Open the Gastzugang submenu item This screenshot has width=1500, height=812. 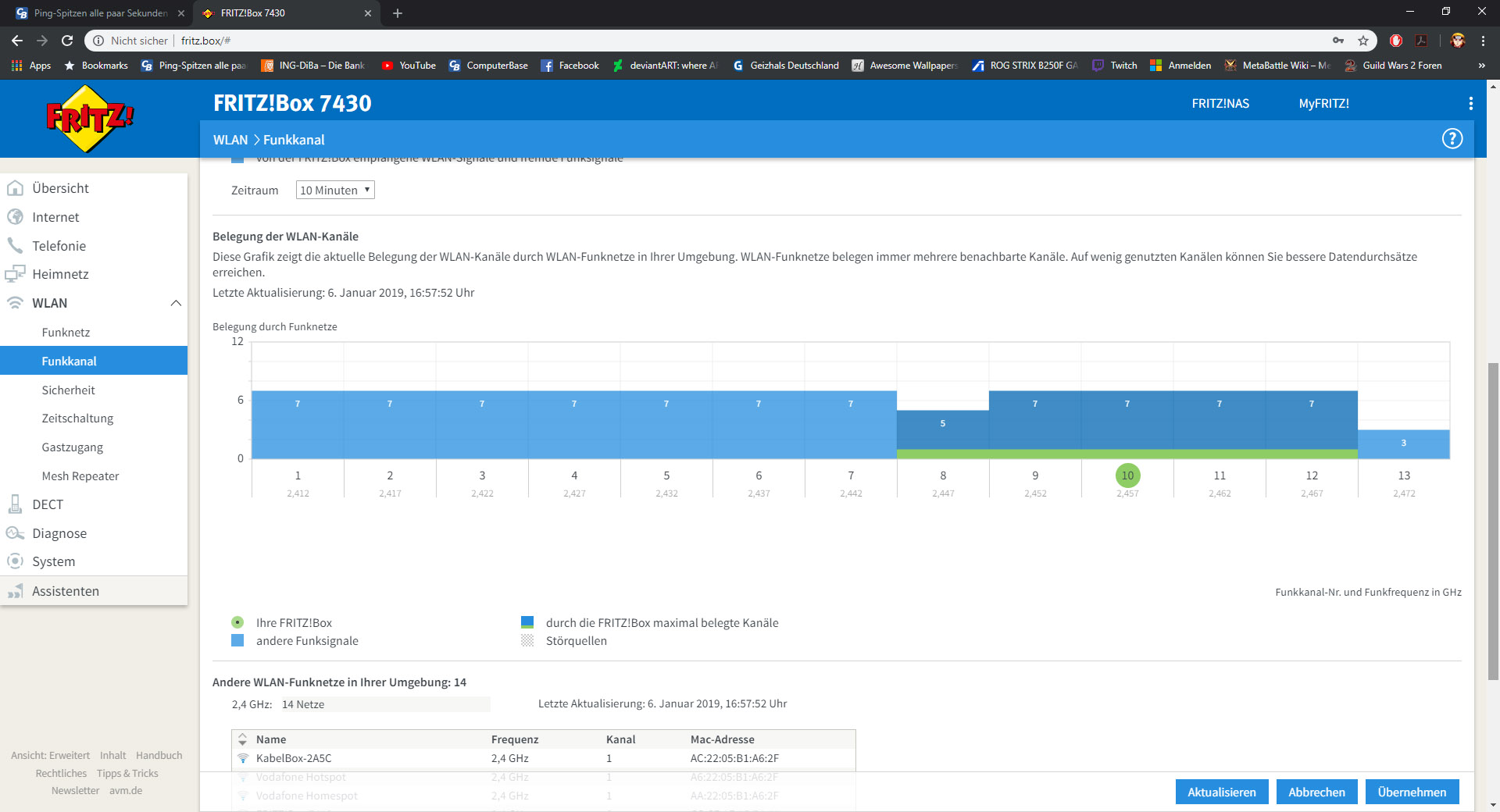(x=72, y=447)
